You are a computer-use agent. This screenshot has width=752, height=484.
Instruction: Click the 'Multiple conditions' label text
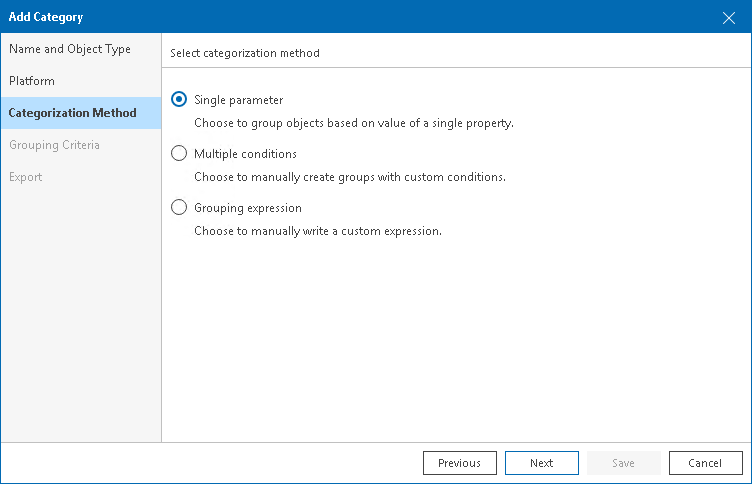245,154
